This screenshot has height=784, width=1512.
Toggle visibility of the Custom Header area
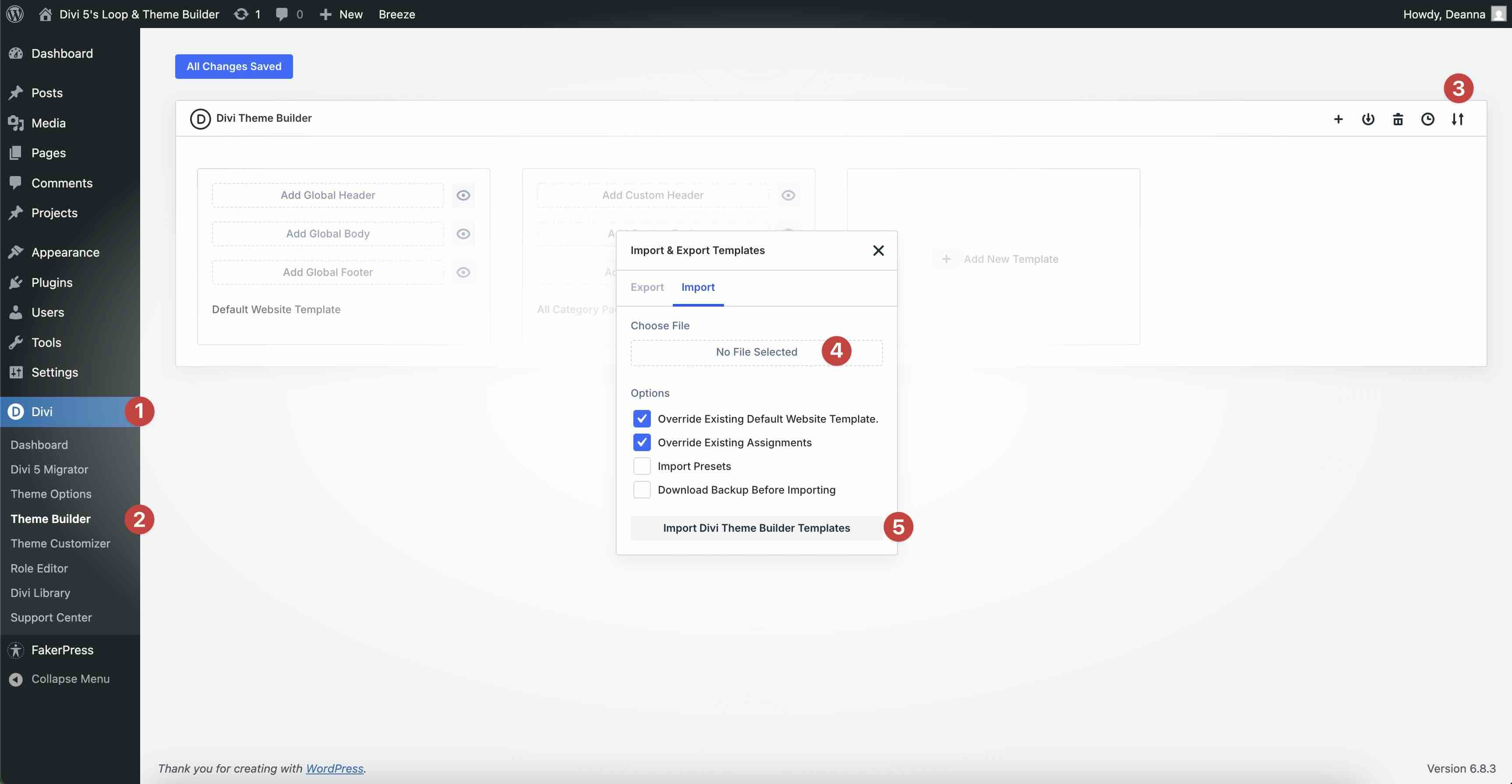click(788, 194)
